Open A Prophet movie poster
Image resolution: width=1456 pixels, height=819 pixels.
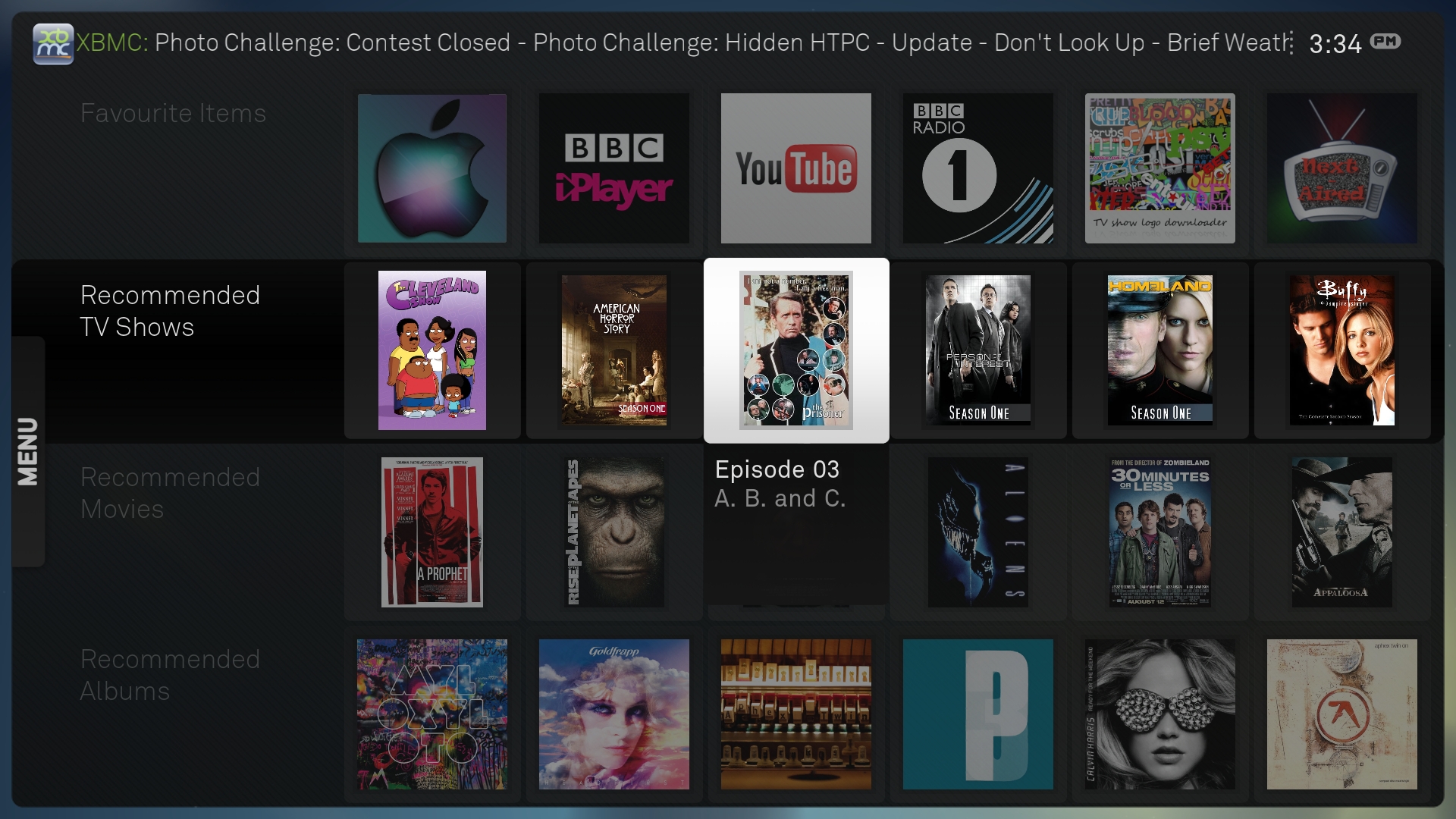click(431, 532)
